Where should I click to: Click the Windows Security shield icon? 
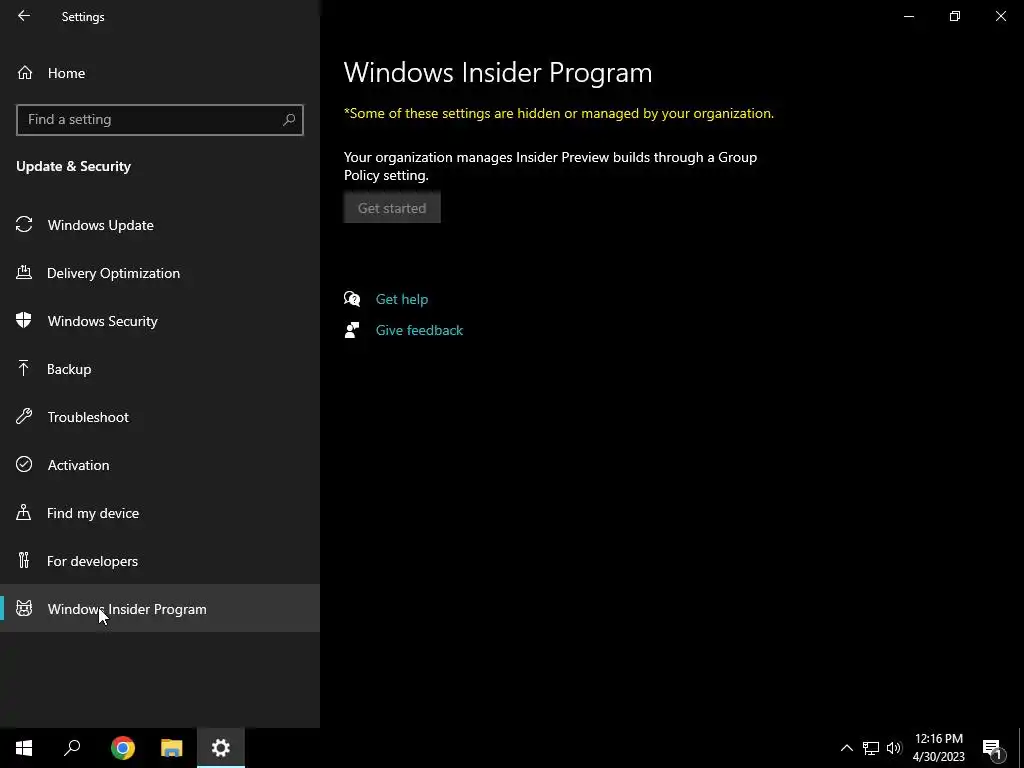coord(24,320)
